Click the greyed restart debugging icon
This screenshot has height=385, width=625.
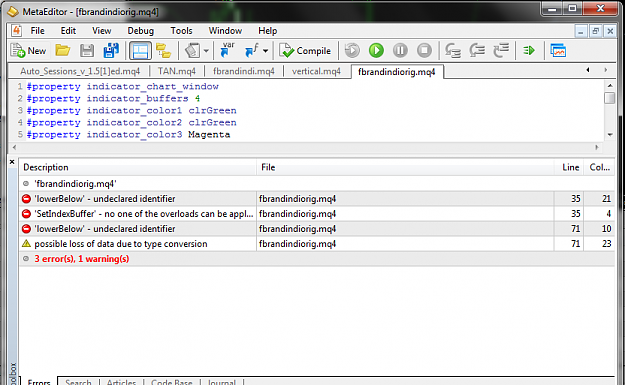(x=352, y=51)
